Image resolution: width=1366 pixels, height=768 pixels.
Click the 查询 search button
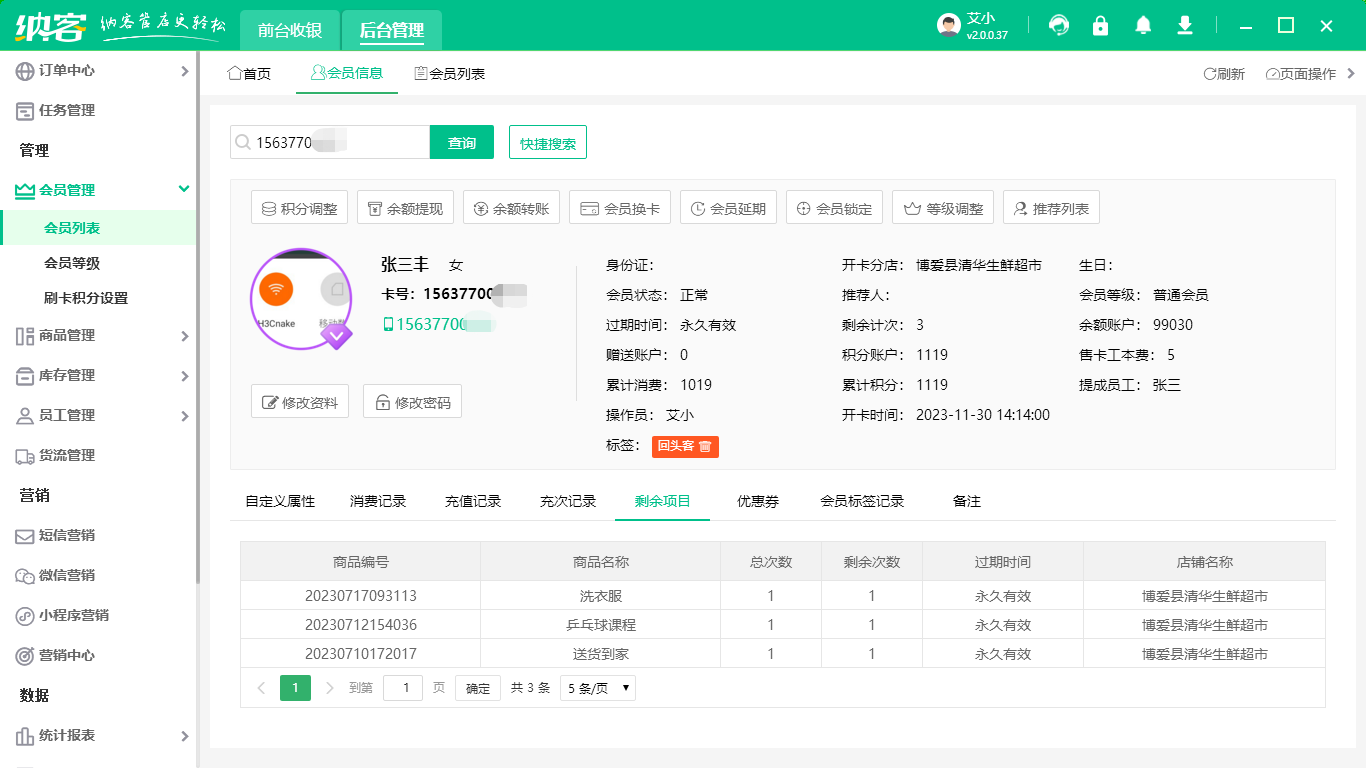coord(462,143)
